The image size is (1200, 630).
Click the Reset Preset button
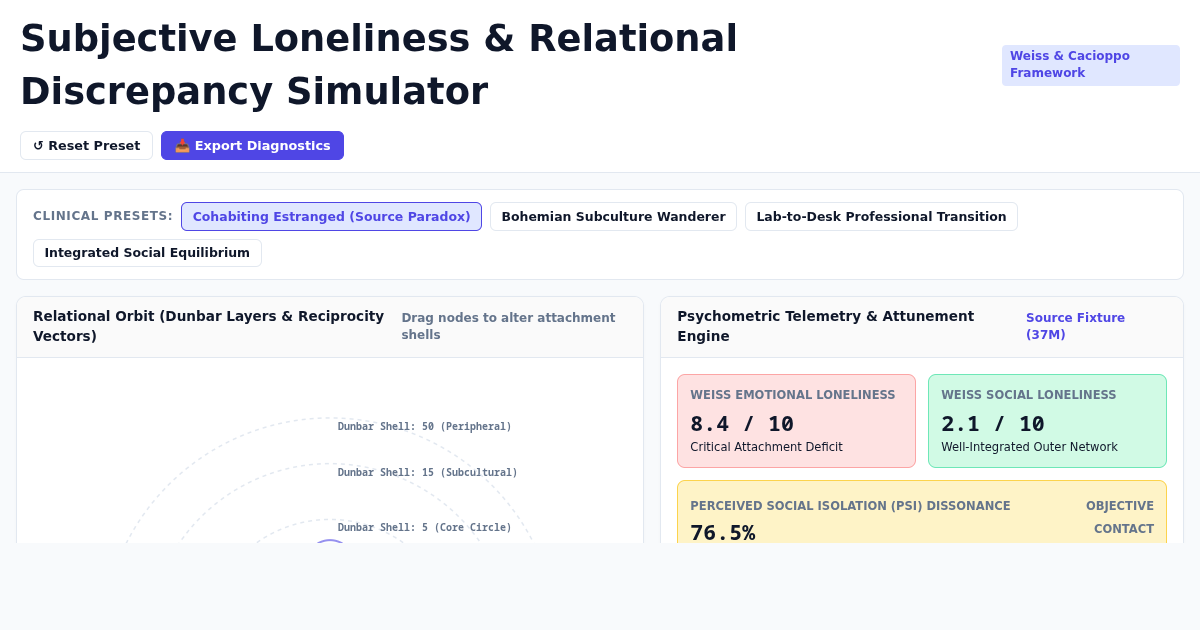pyautogui.click(x=86, y=146)
